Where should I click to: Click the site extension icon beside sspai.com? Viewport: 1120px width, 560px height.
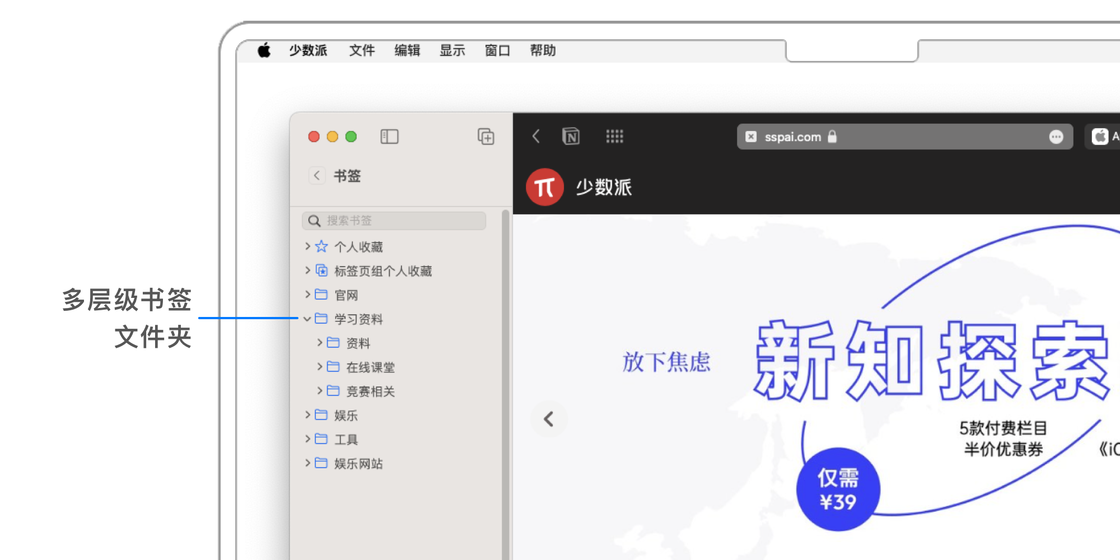[751, 137]
